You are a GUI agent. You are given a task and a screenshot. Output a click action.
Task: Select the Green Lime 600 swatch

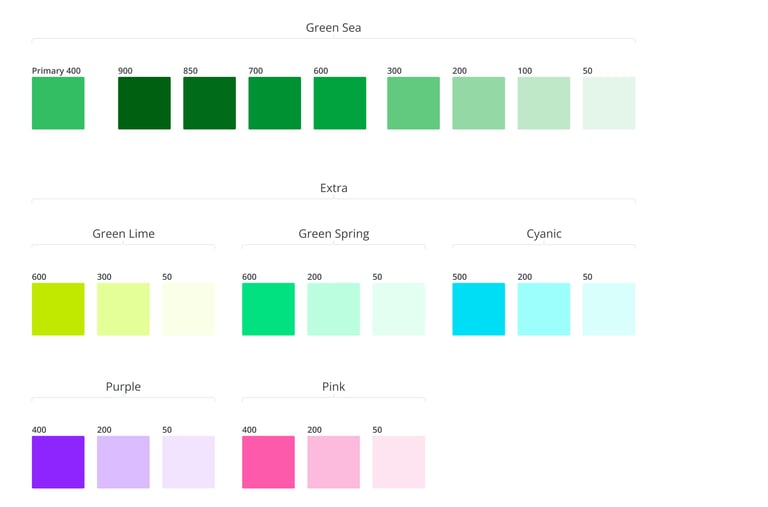(58, 309)
